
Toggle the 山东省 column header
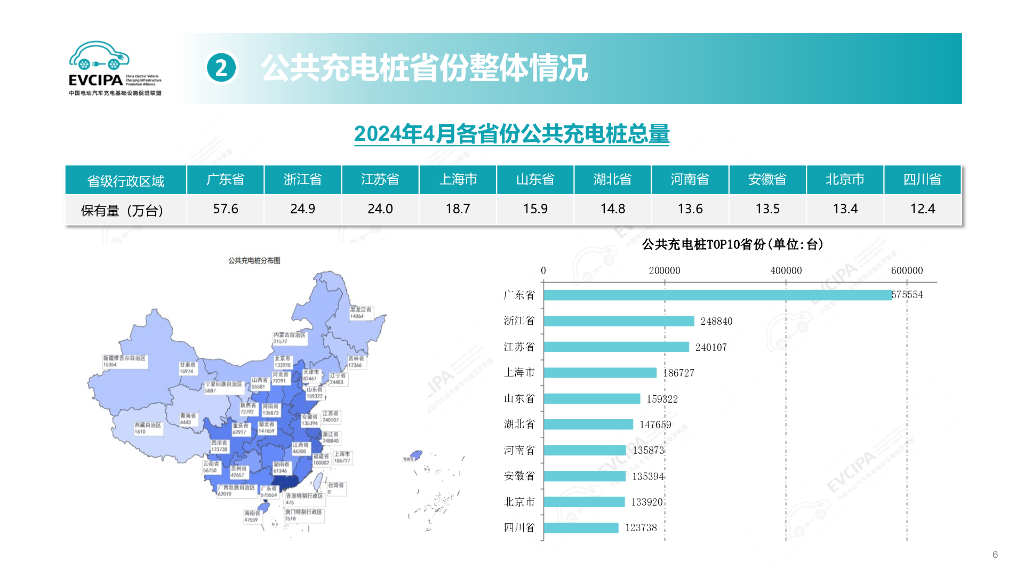(536, 180)
